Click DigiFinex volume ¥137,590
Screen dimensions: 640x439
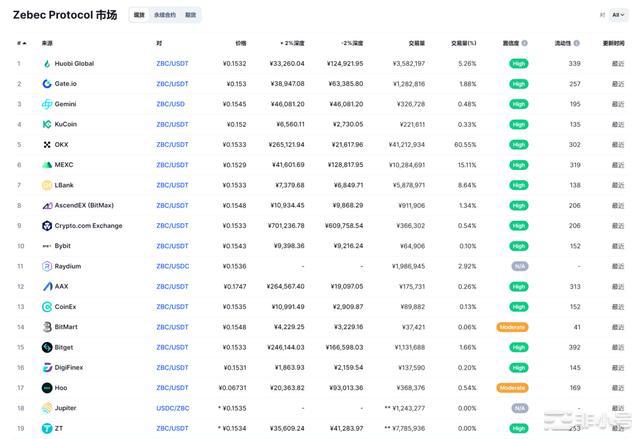[411, 368]
